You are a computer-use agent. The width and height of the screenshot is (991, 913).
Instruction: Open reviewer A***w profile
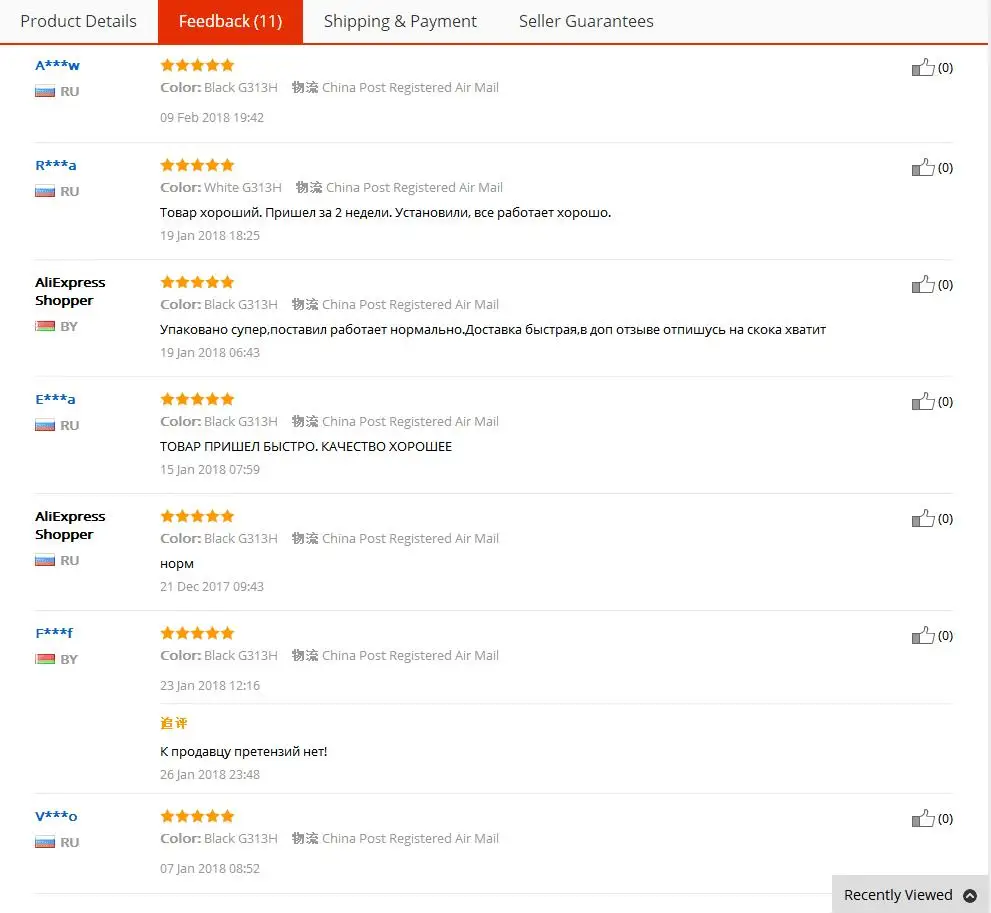(x=58, y=66)
